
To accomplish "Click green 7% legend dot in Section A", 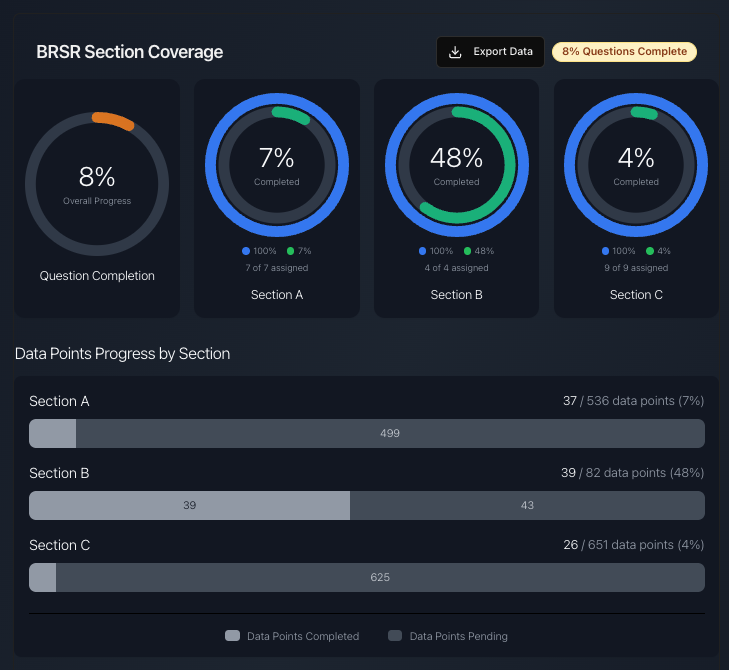I will pyautogui.click(x=291, y=251).
